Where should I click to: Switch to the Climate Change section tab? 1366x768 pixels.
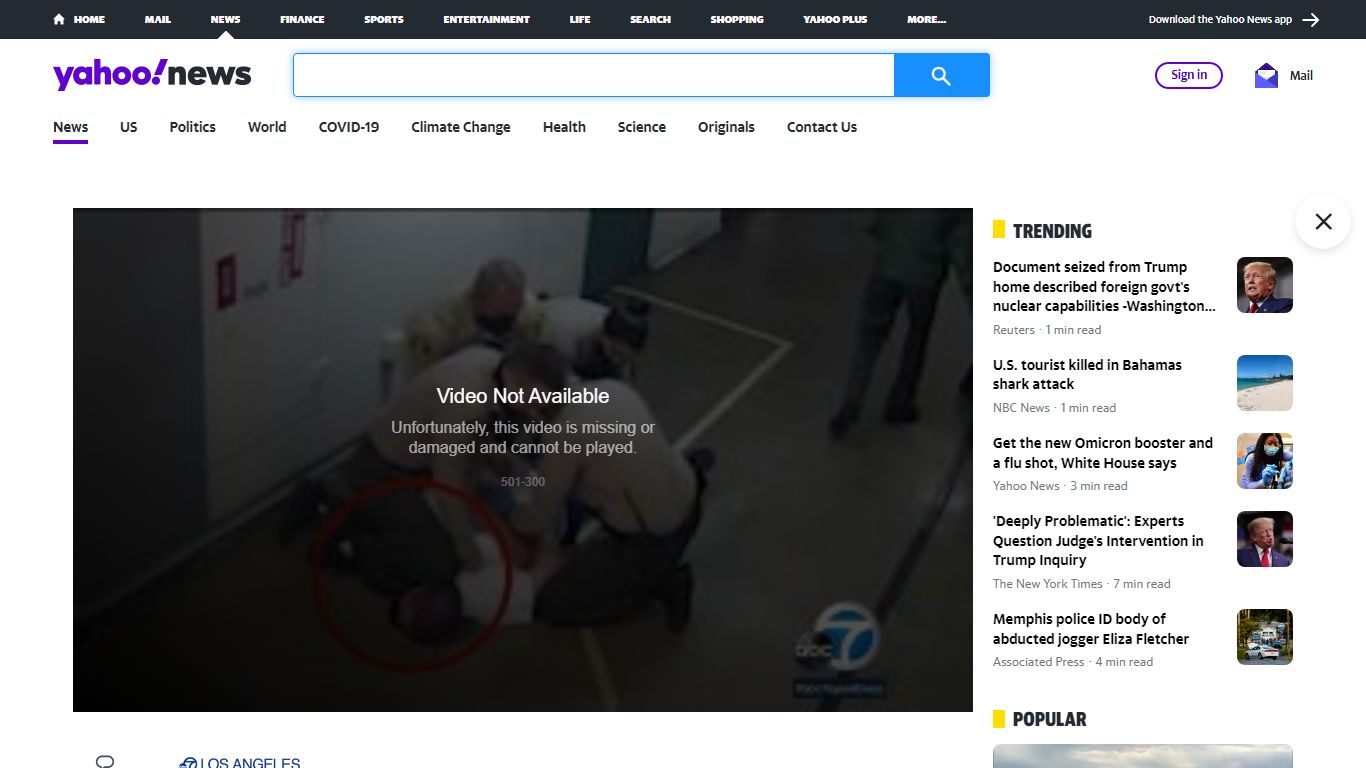461,127
